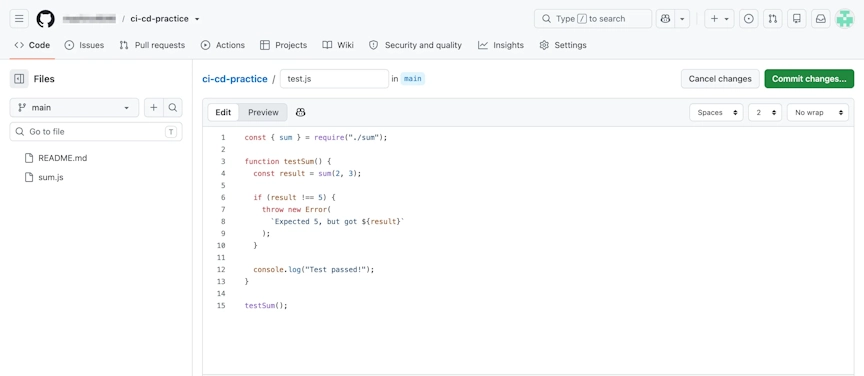The image size is (864, 376).
Task: Click the Go to file input
Action: pyautogui.click(x=96, y=132)
